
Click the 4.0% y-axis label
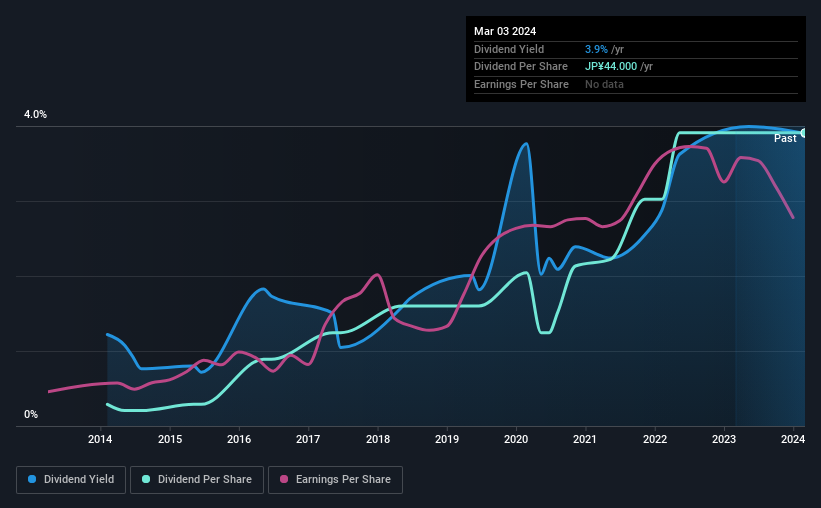pyautogui.click(x=35, y=114)
